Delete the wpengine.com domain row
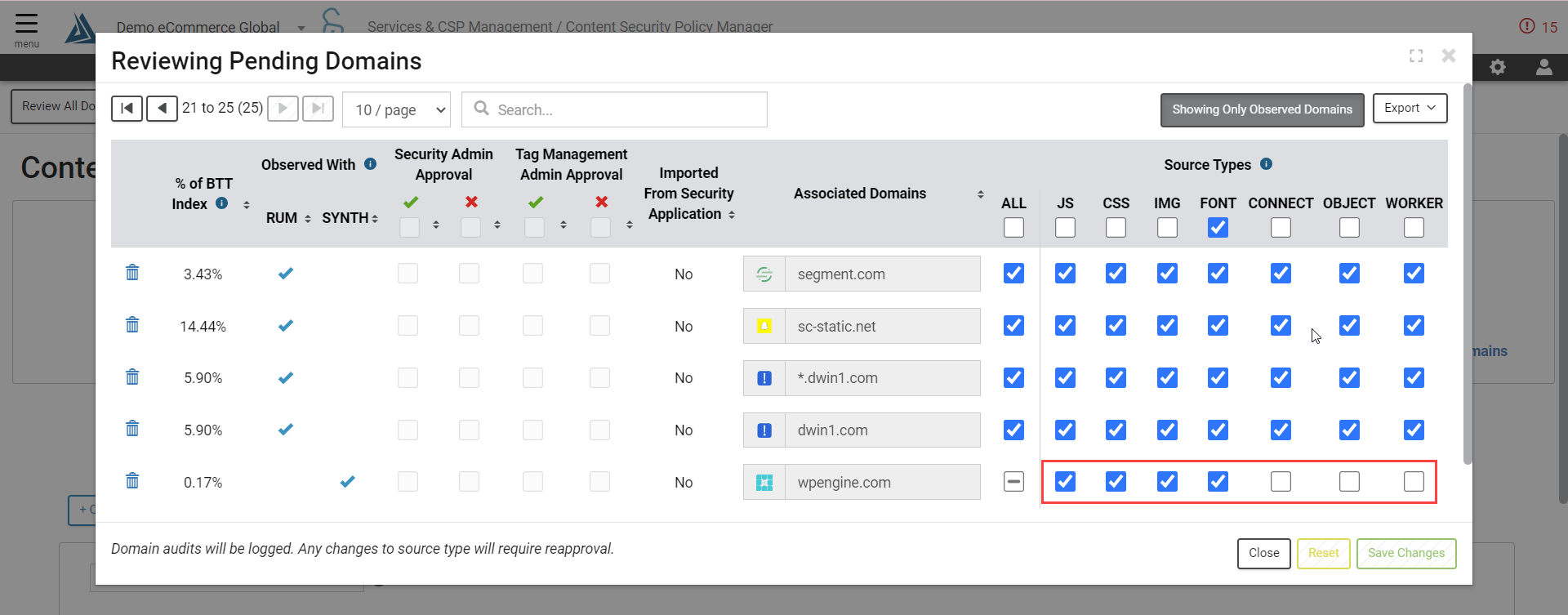The width and height of the screenshot is (1568, 615). click(132, 481)
